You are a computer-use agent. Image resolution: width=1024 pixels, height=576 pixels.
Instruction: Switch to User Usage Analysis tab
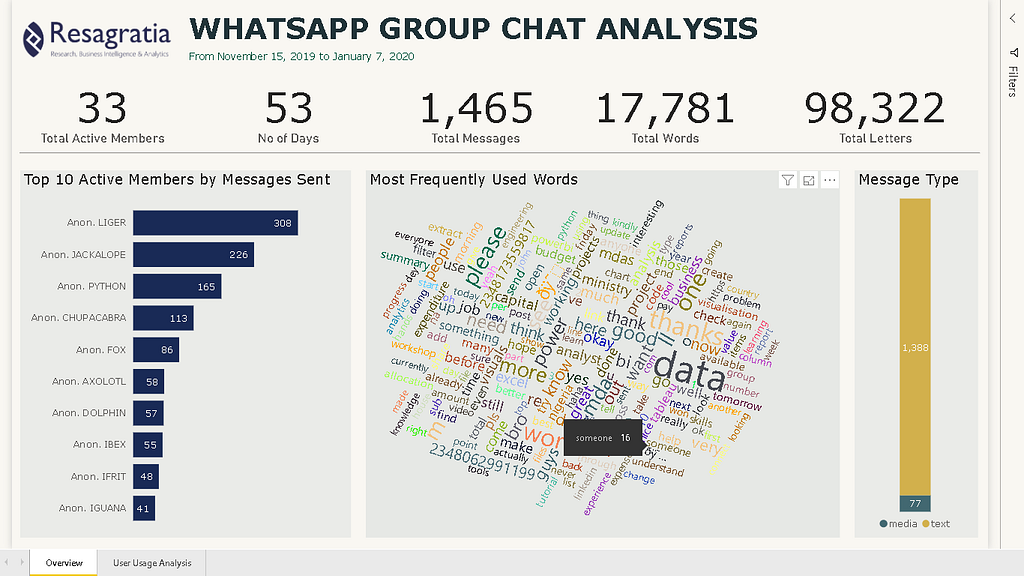pyautogui.click(x=152, y=563)
